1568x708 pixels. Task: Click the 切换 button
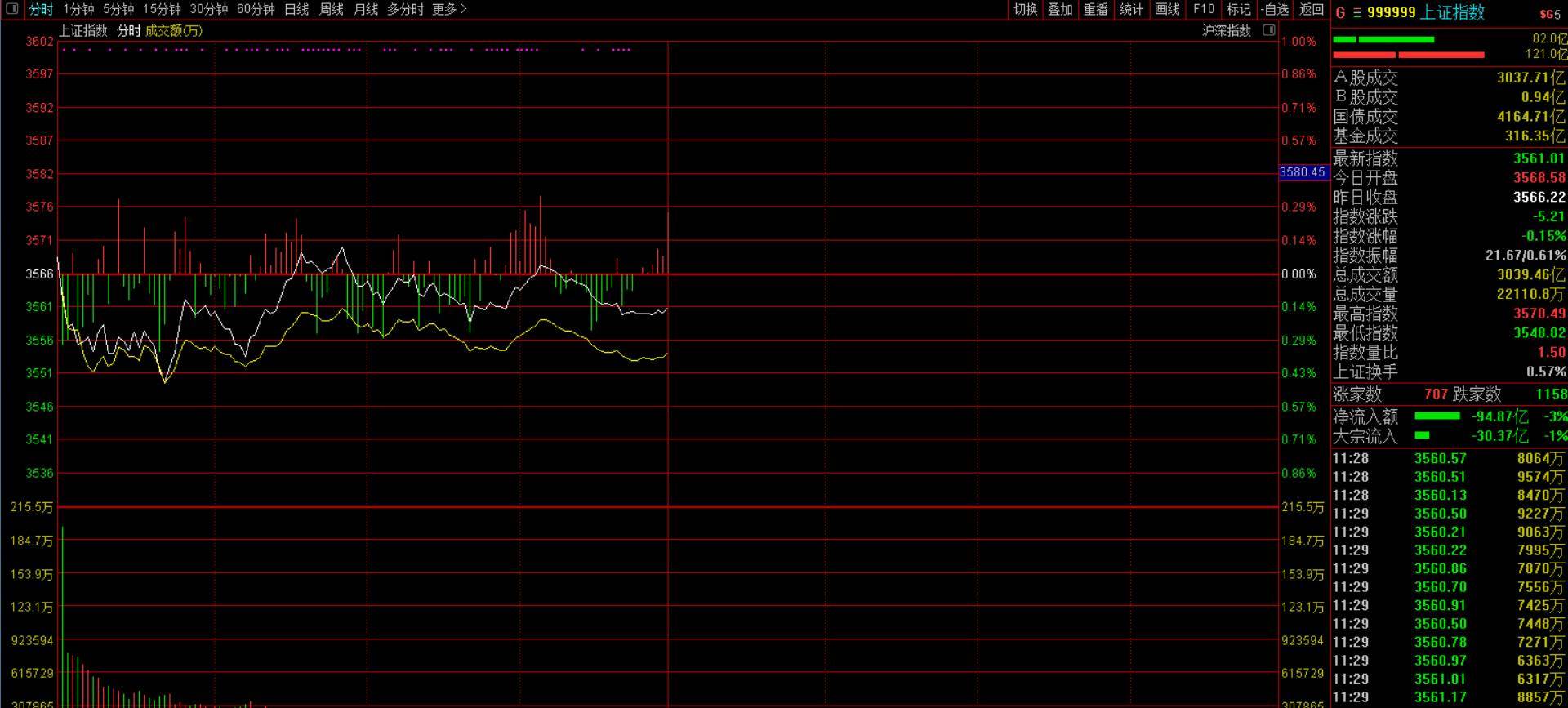tap(1026, 9)
